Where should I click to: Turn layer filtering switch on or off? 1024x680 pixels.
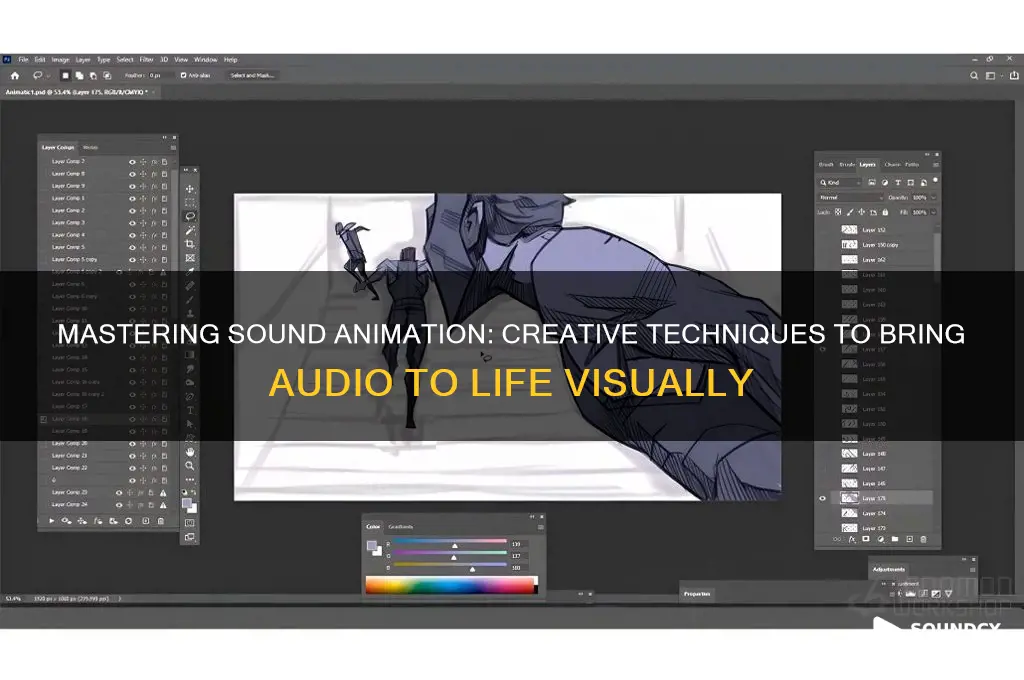936,180
